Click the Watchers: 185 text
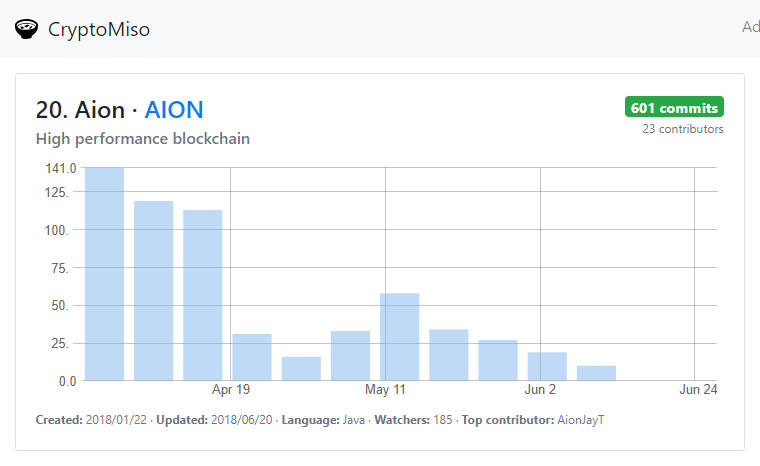The height and width of the screenshot is (466, 760). tap(413, 420)
